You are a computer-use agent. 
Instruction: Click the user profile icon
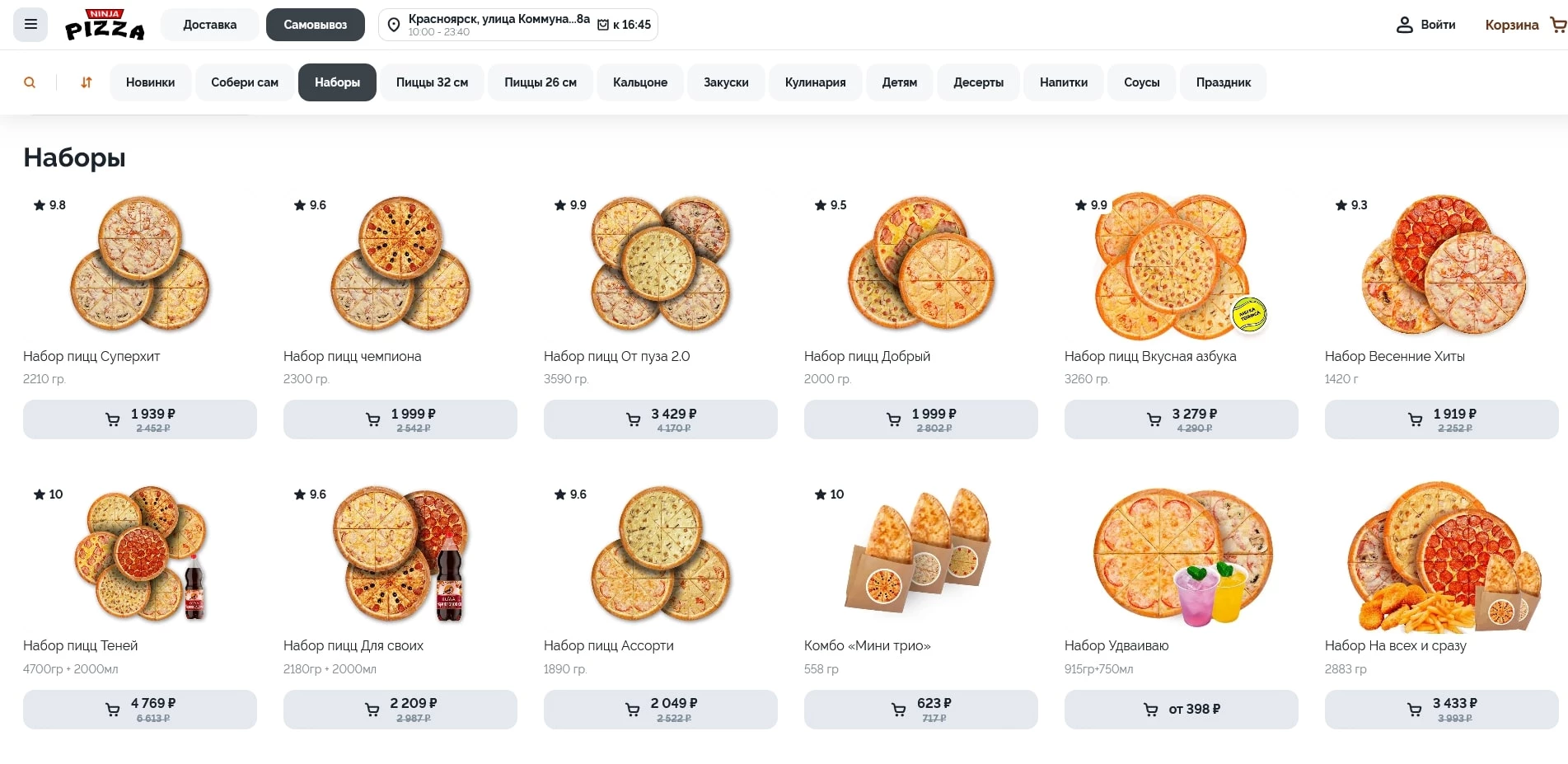click(x=1404, y=25)
